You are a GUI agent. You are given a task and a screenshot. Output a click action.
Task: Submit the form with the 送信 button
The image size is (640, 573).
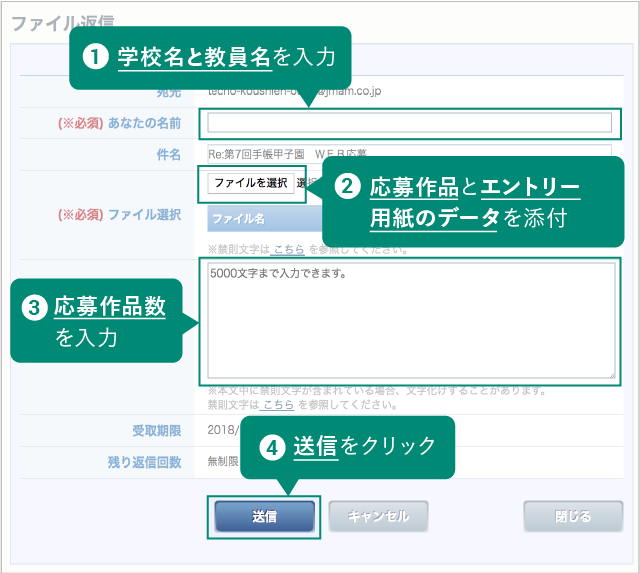(x=264, y=517)
